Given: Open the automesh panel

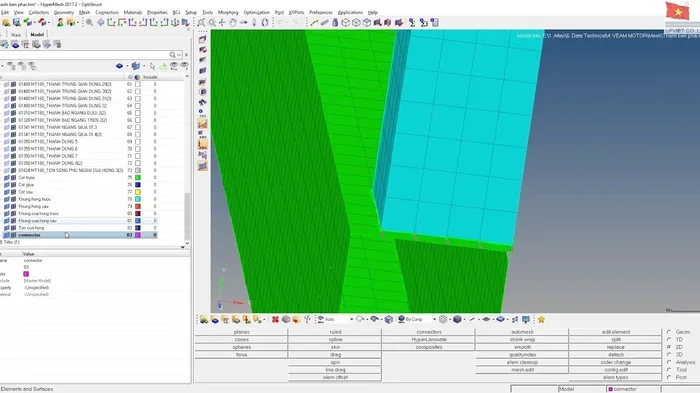Looking at the screenshot, I should [x=522, y=332].
